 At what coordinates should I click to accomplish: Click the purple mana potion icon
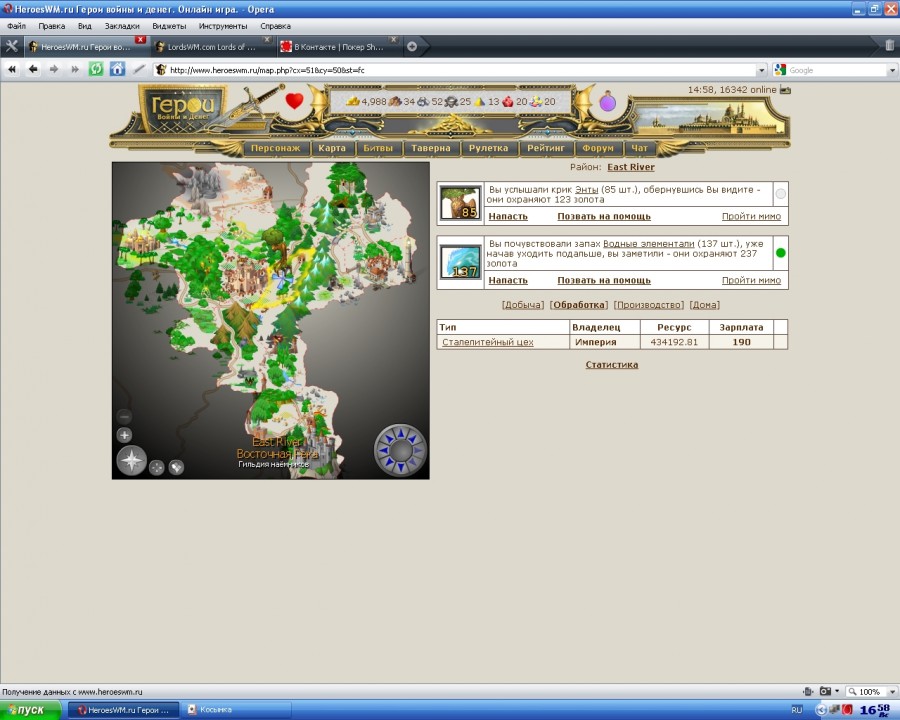click(607, 102)
